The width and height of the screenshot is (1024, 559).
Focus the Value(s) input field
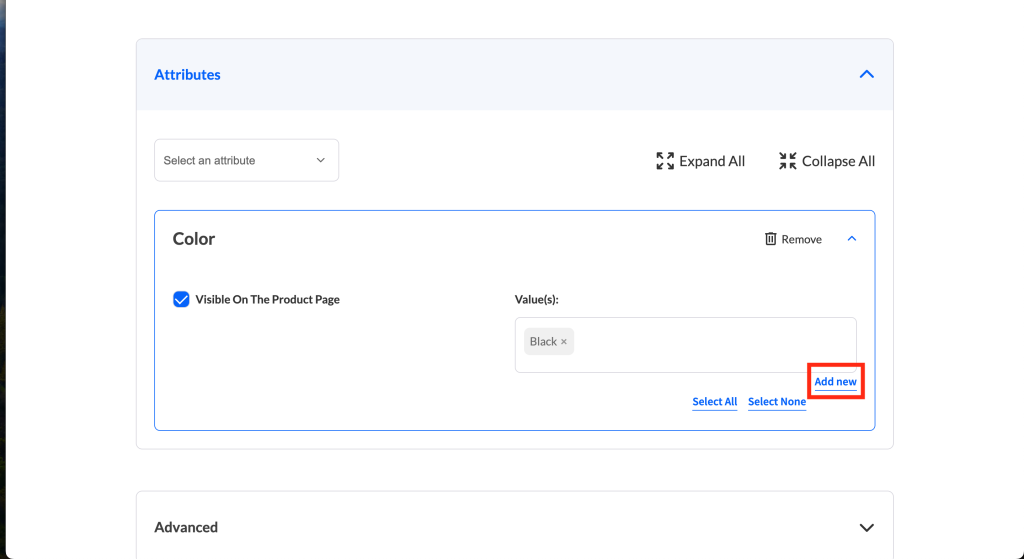point(710,343)
